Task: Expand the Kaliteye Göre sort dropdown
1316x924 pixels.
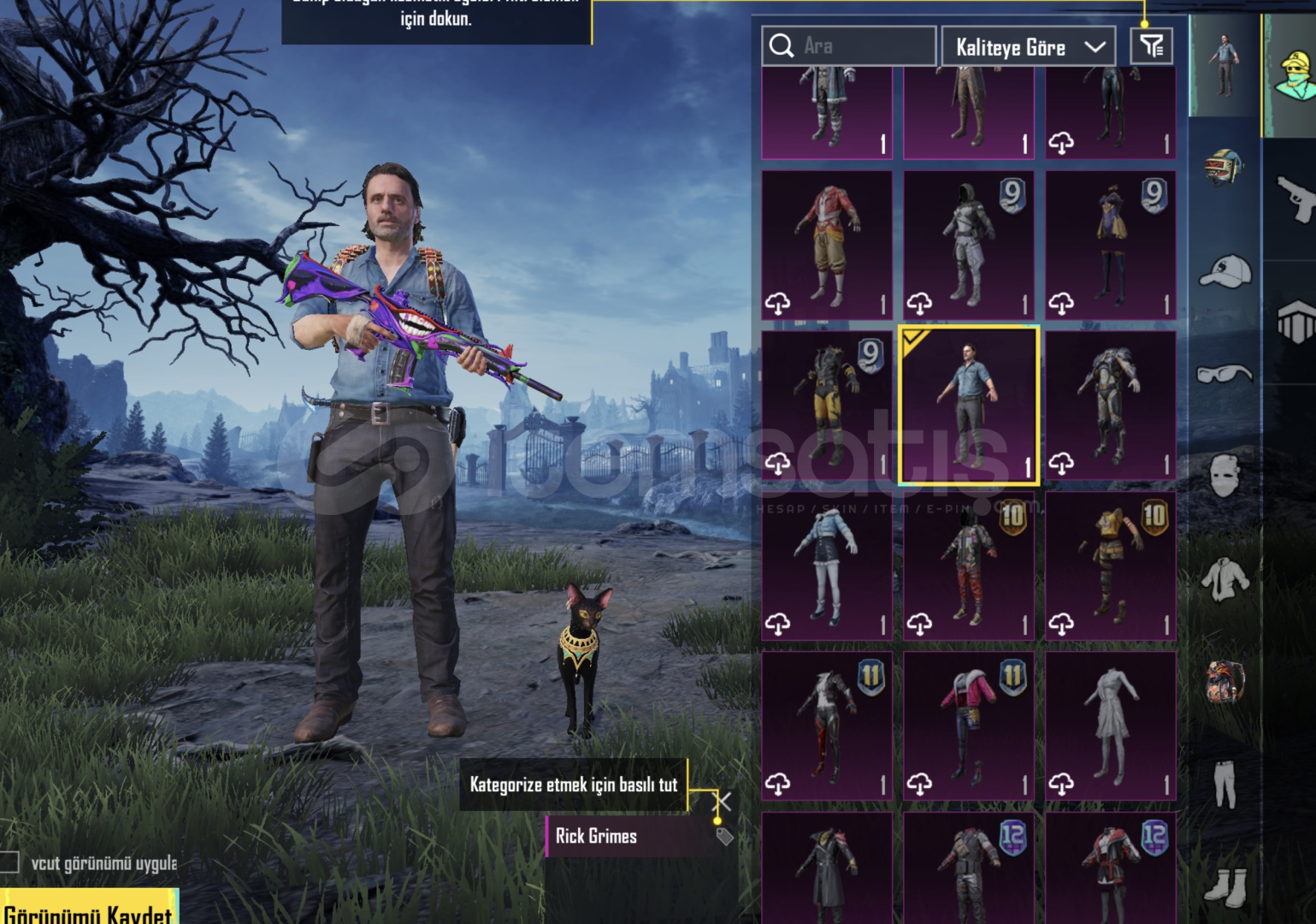Action: pyautogui.click(x=1029, y=46)
